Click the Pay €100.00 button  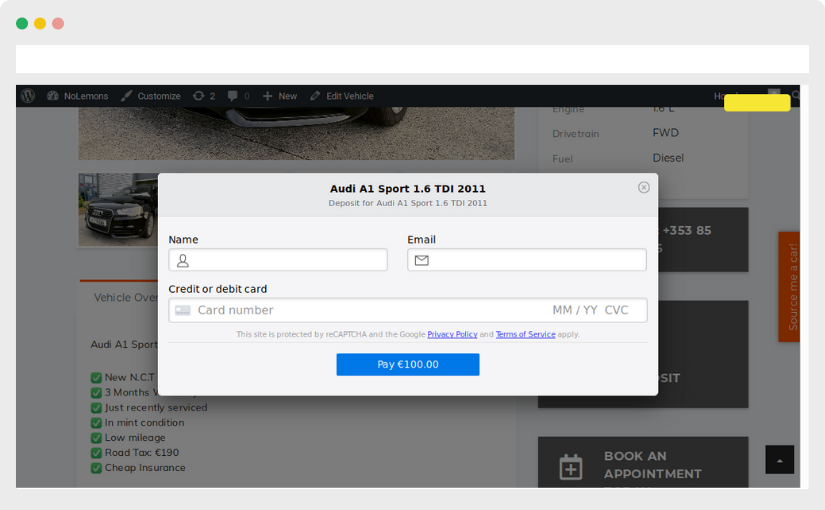pyautogui.click(x=408, y=364)
